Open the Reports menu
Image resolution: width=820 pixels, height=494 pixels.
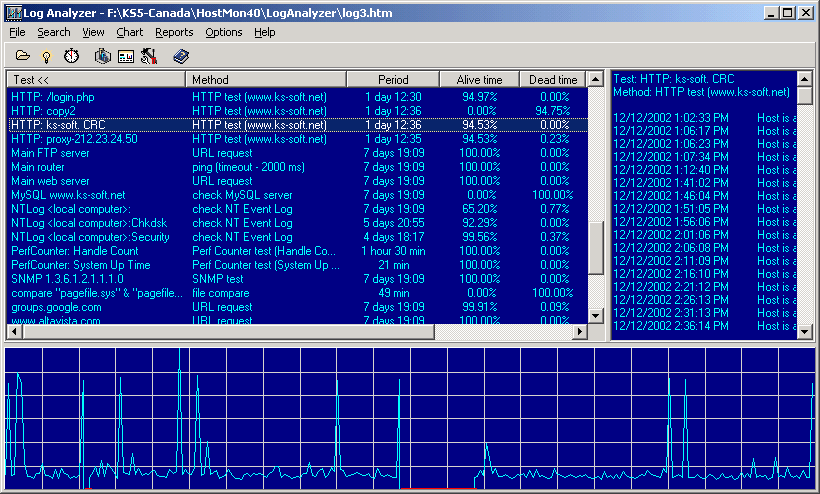(x=174, y=32)
